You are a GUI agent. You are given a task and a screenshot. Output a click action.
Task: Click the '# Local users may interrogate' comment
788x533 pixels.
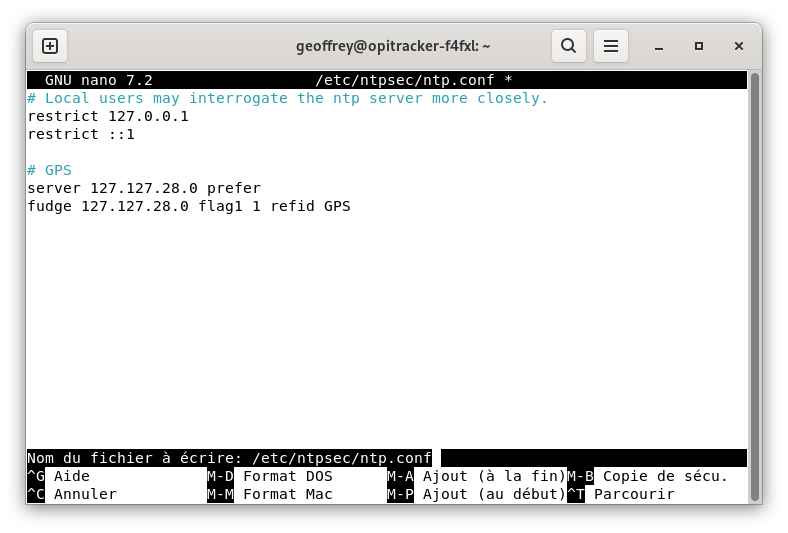pyautogui.click(x=287, y=98)
